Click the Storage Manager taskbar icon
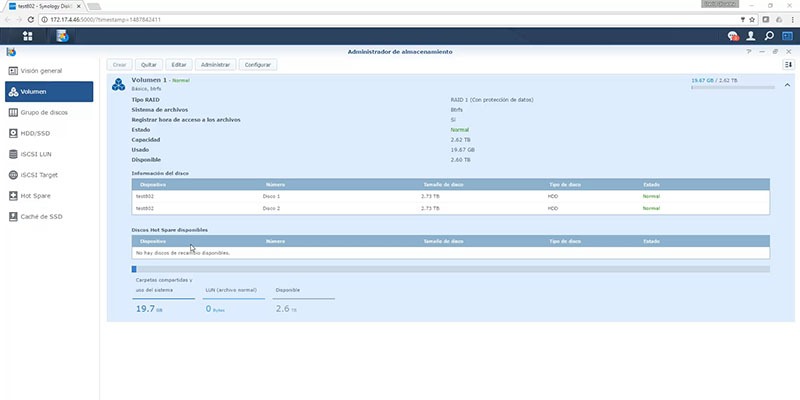The width and height of the screenshot is (800, 400). click(62, 36)
